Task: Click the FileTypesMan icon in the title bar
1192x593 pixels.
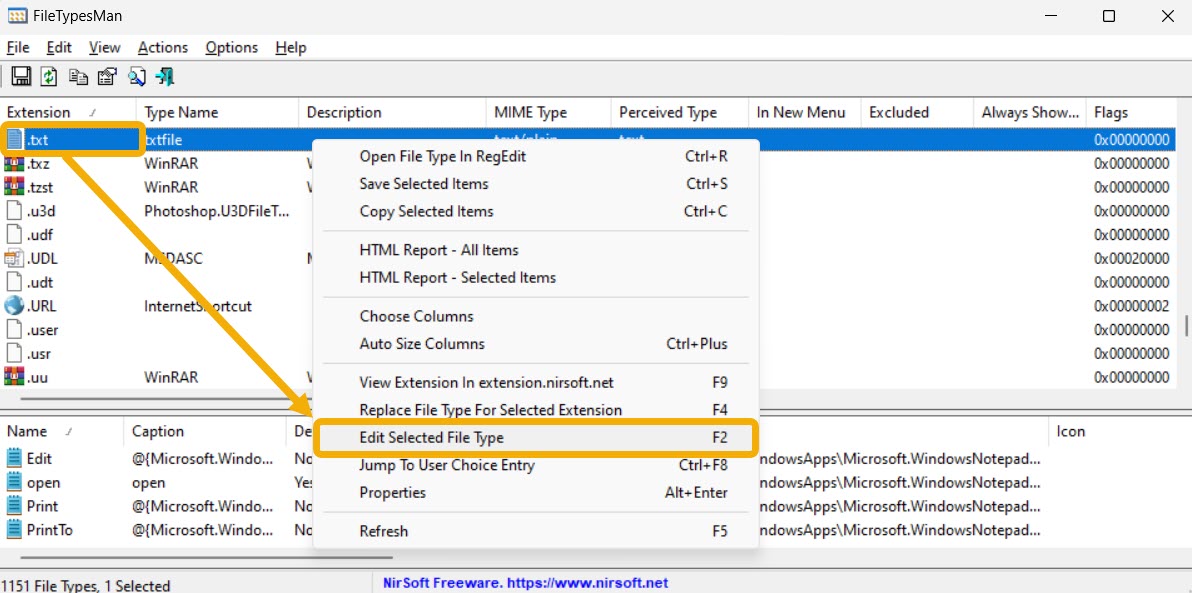Action: [x=17, y=15]
